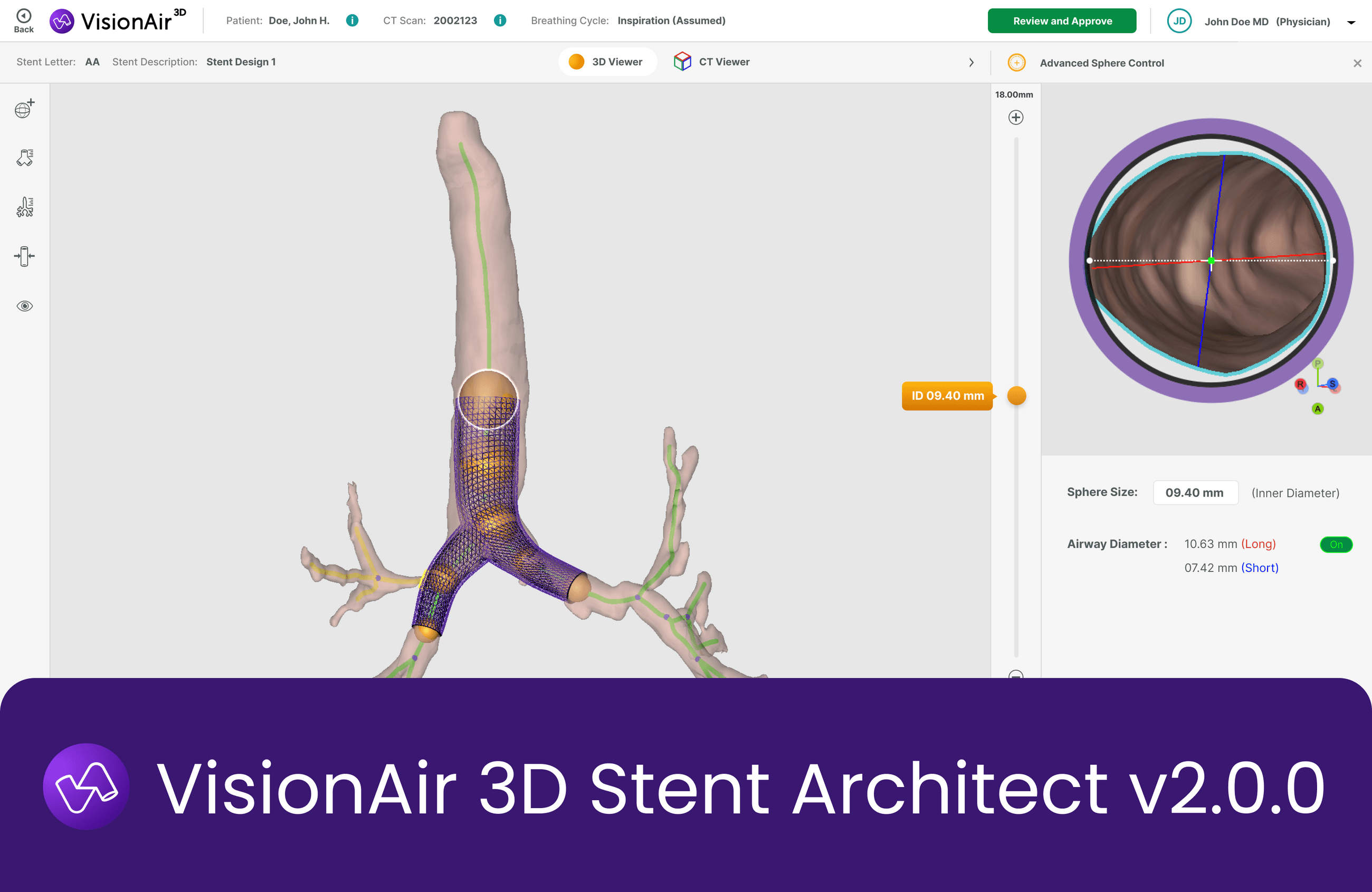Select the airway tree measurement tool
The height and width of the screenshot is (892, 1372).
point(24,206)
